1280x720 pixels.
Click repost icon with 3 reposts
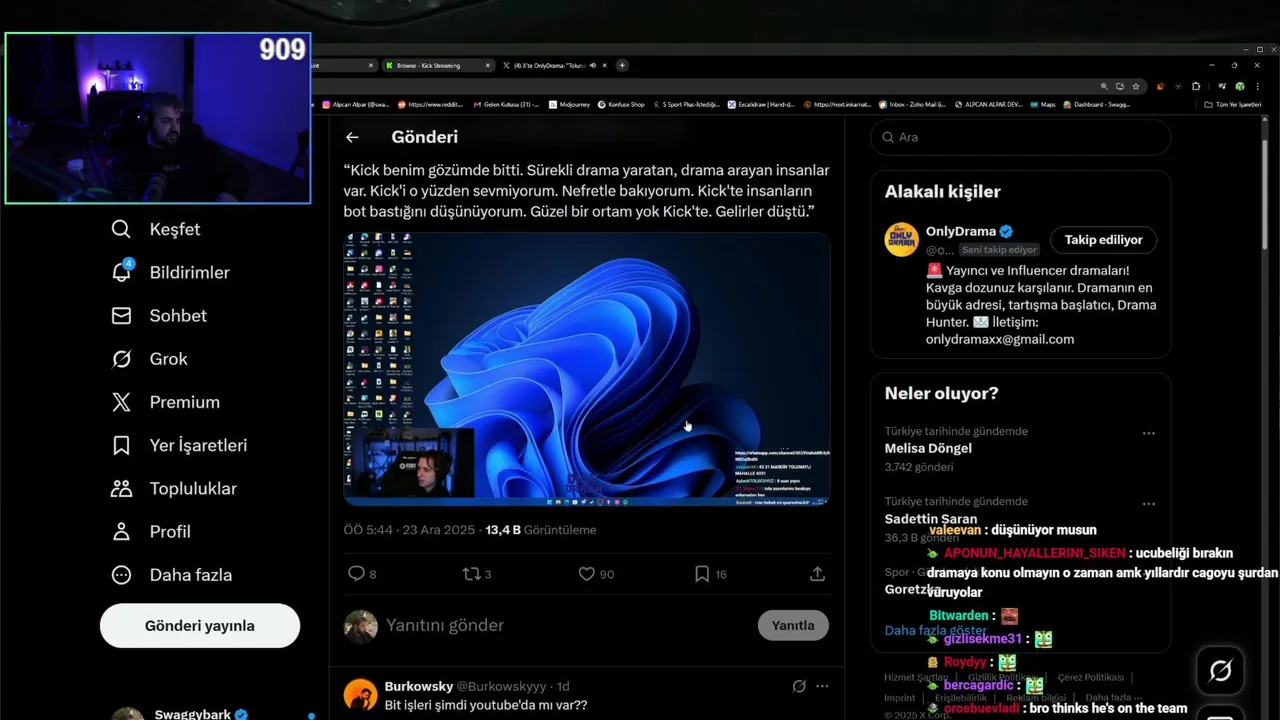pyautogui.click(x=477, y=574)
